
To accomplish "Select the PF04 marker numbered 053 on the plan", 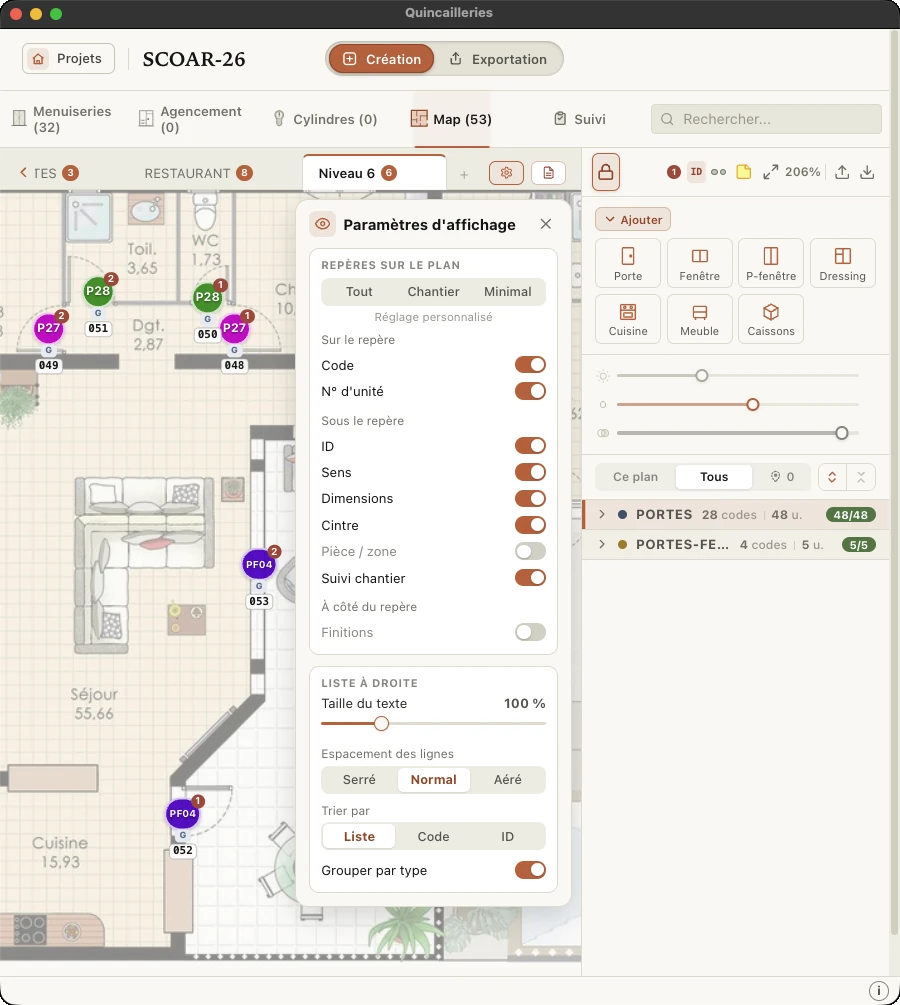I will pos(259,565).
